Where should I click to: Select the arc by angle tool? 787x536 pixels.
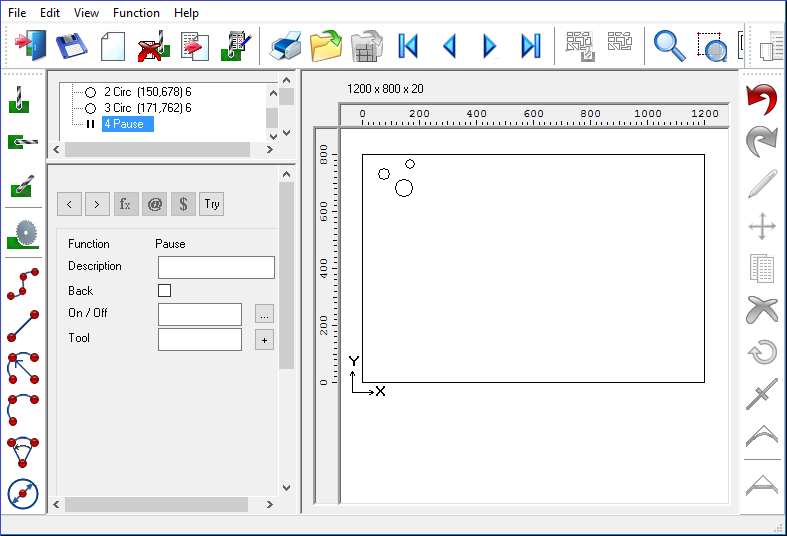tap(23, 452)
